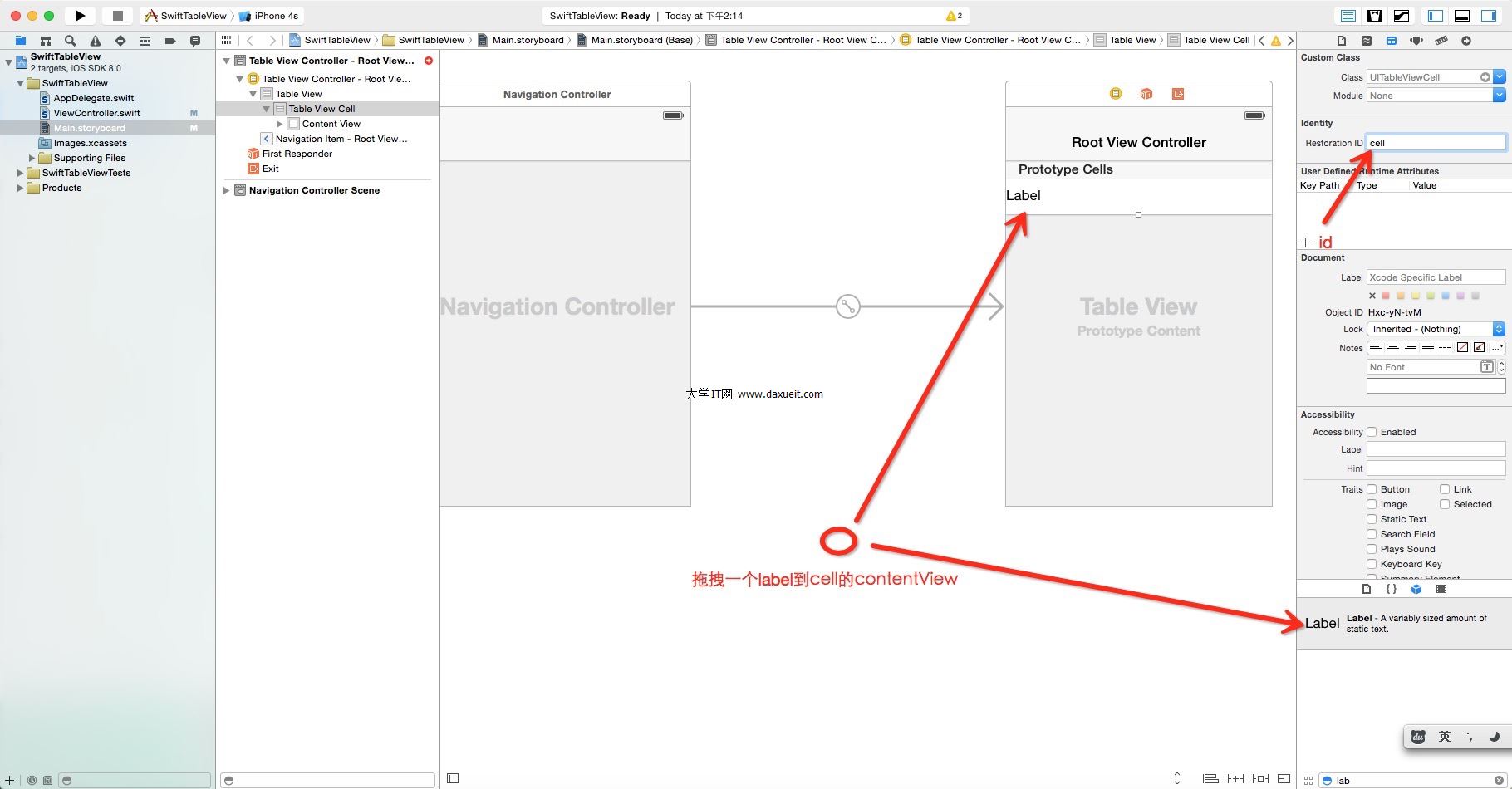Enable the Accessibility Enabled checkbox
The width and height of the screenshot is (1512, 789).
[1372, 432]
